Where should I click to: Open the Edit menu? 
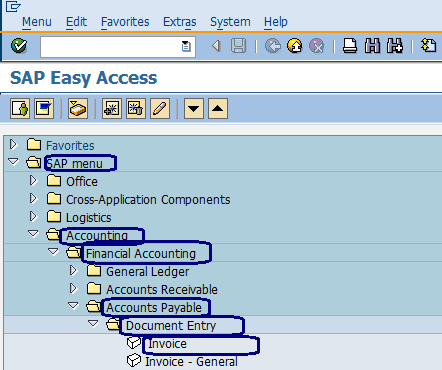(x=76, y=22)
